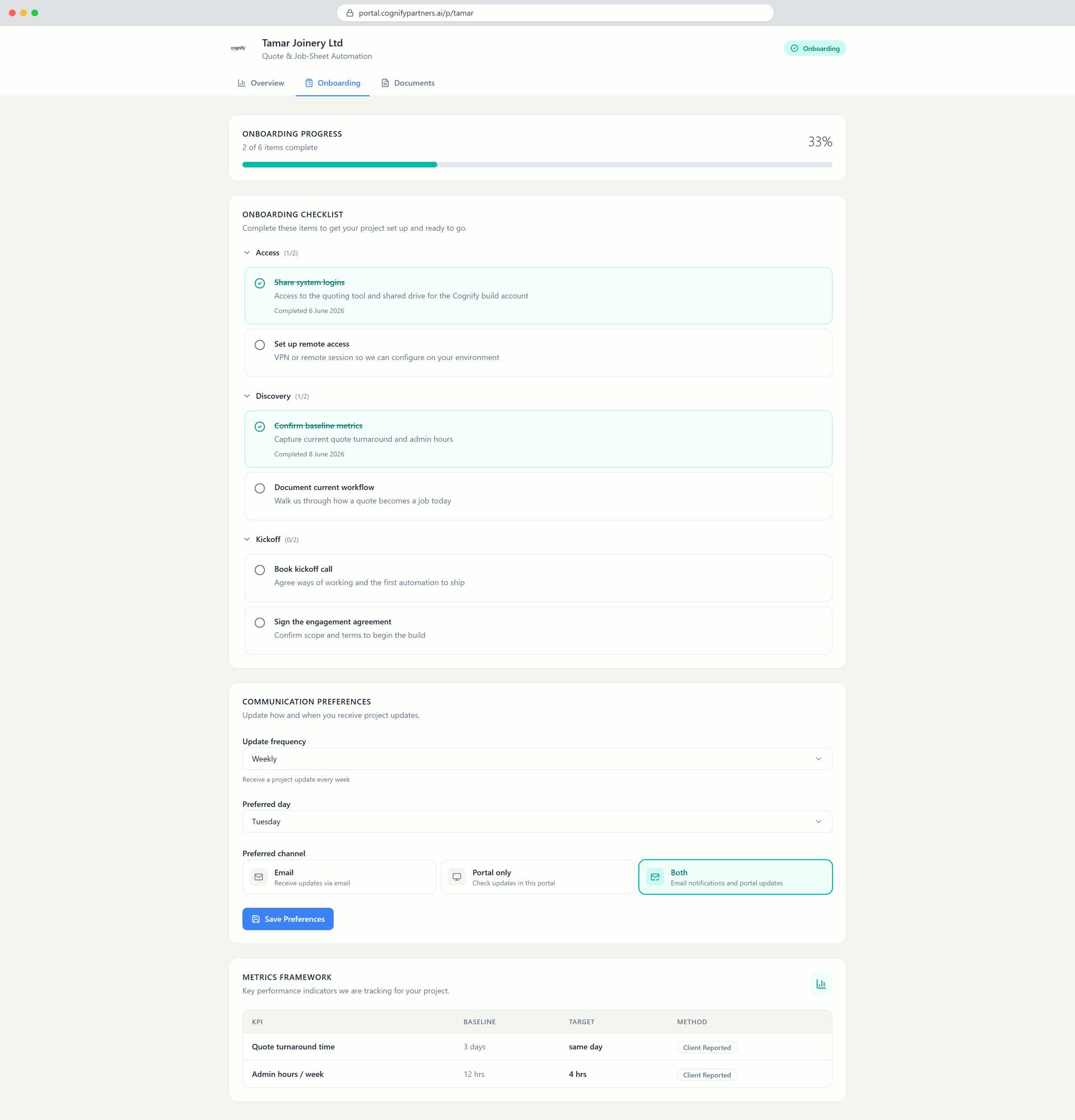
Task: Select Email as preferred channel
Action: click(x=339, y=876)
